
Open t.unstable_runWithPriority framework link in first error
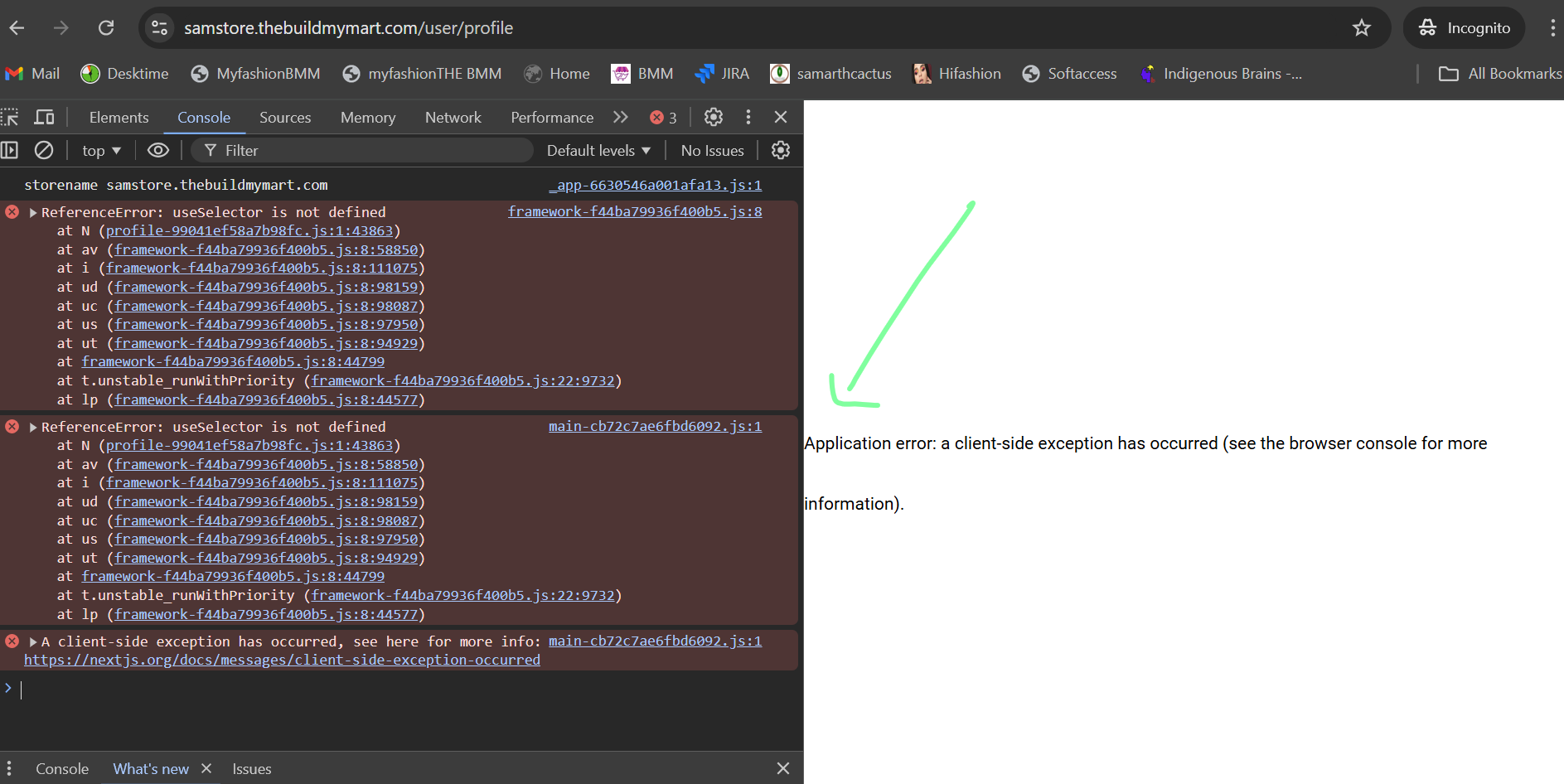coord(463,381)
